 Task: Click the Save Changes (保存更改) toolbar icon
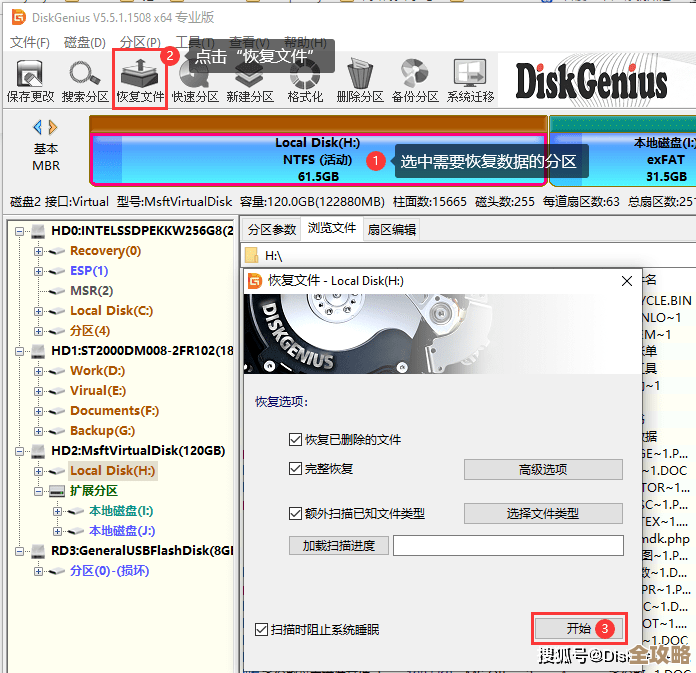[x=30, y=81]
